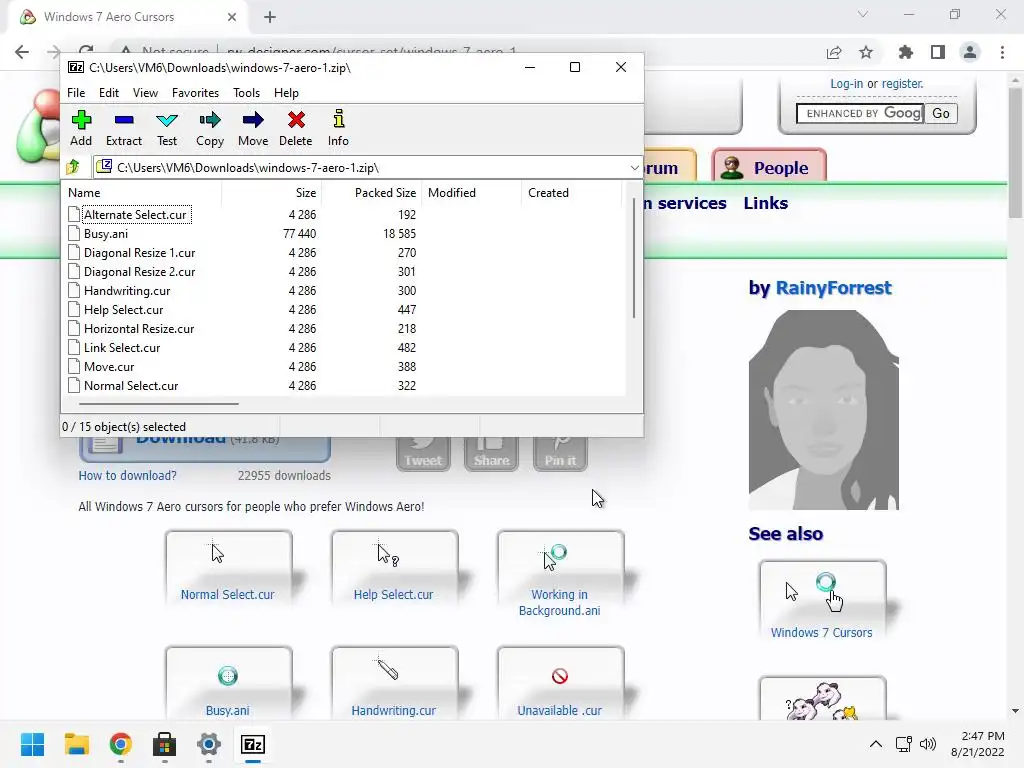Click the Add button in 7-Zip toolbar
The height and width of the screenshot is (768, 1024).
tap(81, 128)
